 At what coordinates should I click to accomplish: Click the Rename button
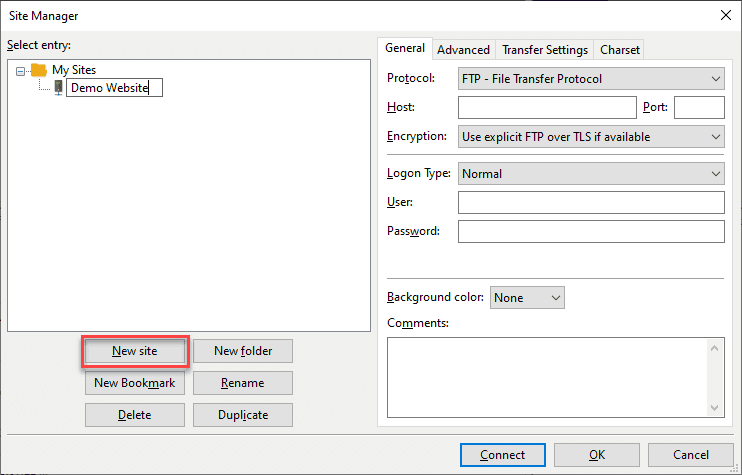(243, 383)
